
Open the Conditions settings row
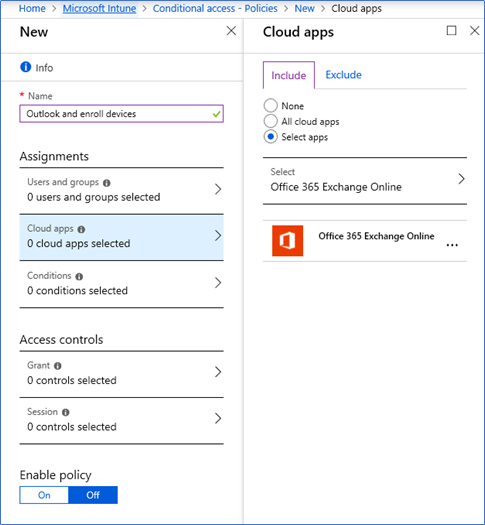(x=122, y=284)
